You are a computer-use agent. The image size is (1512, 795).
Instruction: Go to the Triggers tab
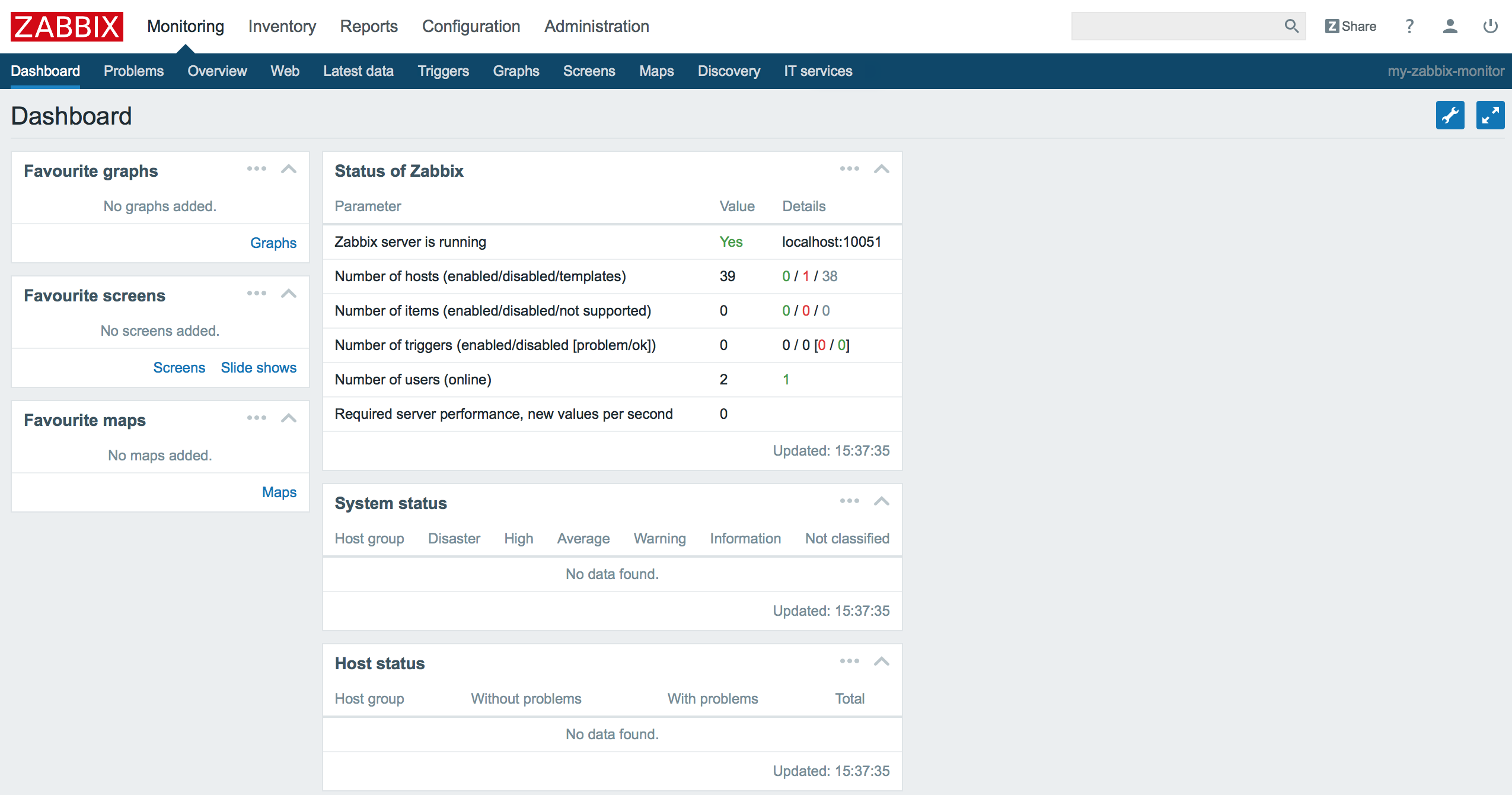click(x=444, y=71)
